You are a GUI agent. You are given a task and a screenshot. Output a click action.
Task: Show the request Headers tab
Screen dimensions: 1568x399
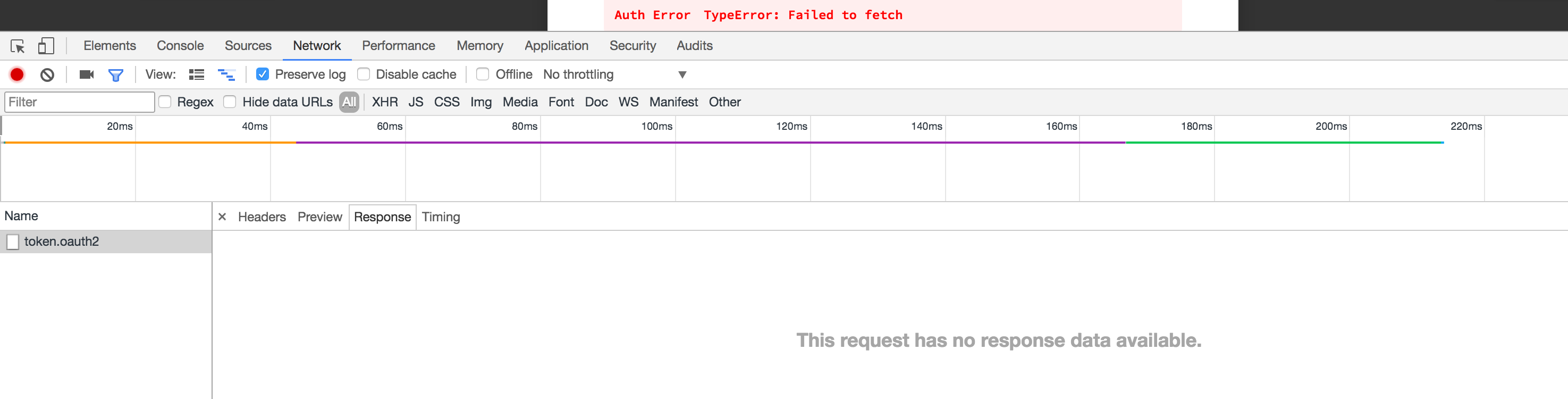pyautogui.click(x=262, y=217)
